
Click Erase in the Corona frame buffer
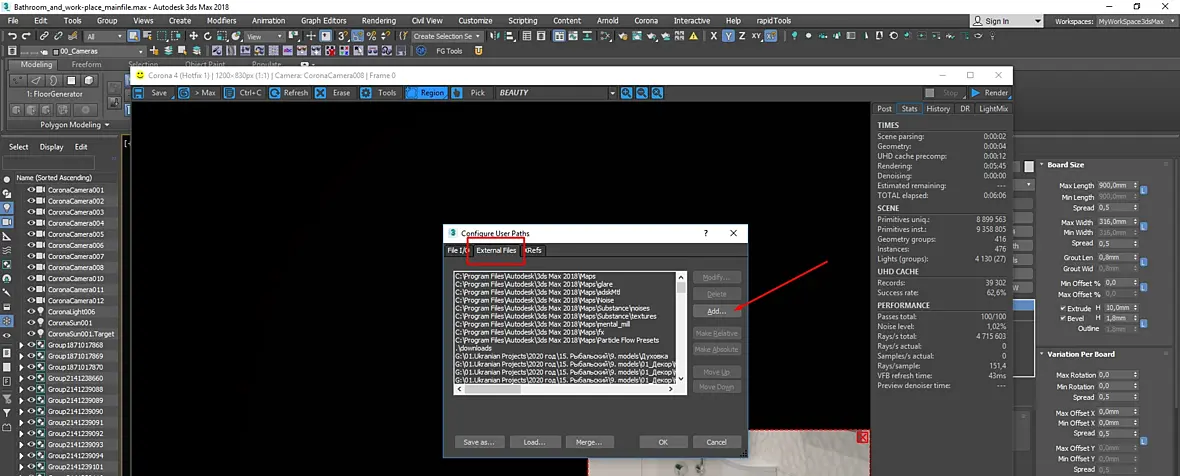coord(334,92)
